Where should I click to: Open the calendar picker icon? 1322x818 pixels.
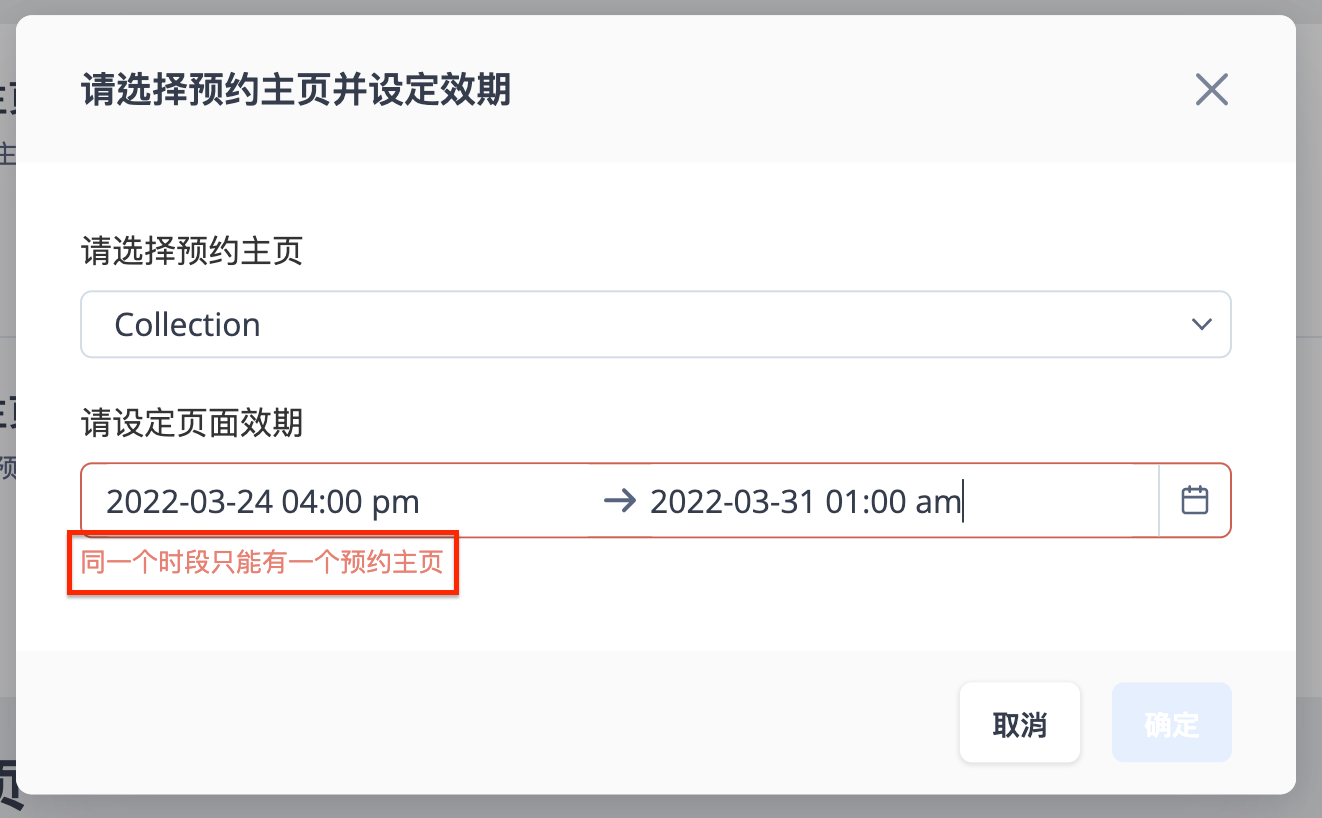1195,500
